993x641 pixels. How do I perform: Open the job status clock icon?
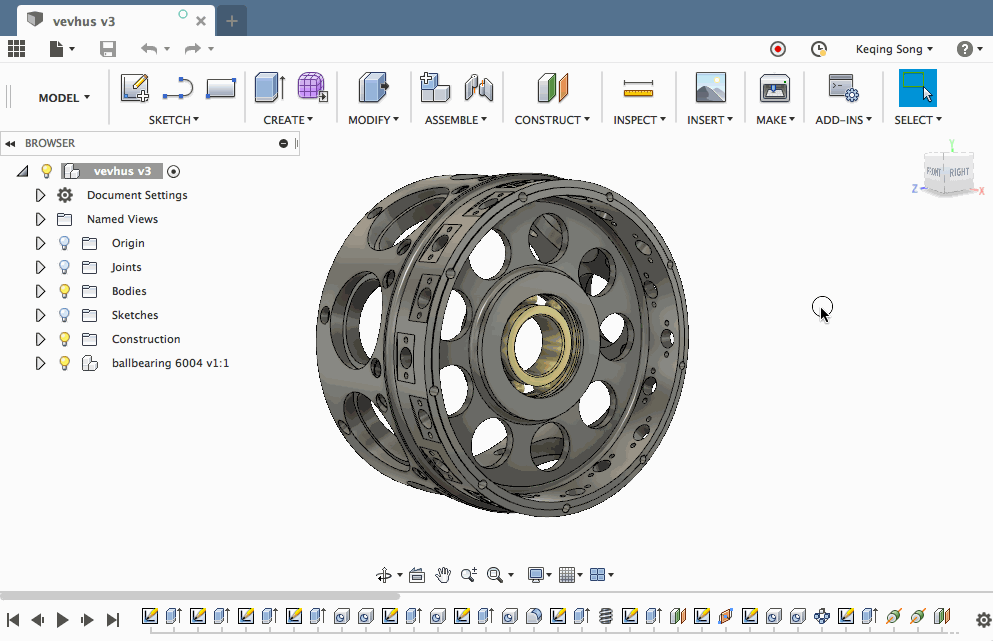(819, 49)
